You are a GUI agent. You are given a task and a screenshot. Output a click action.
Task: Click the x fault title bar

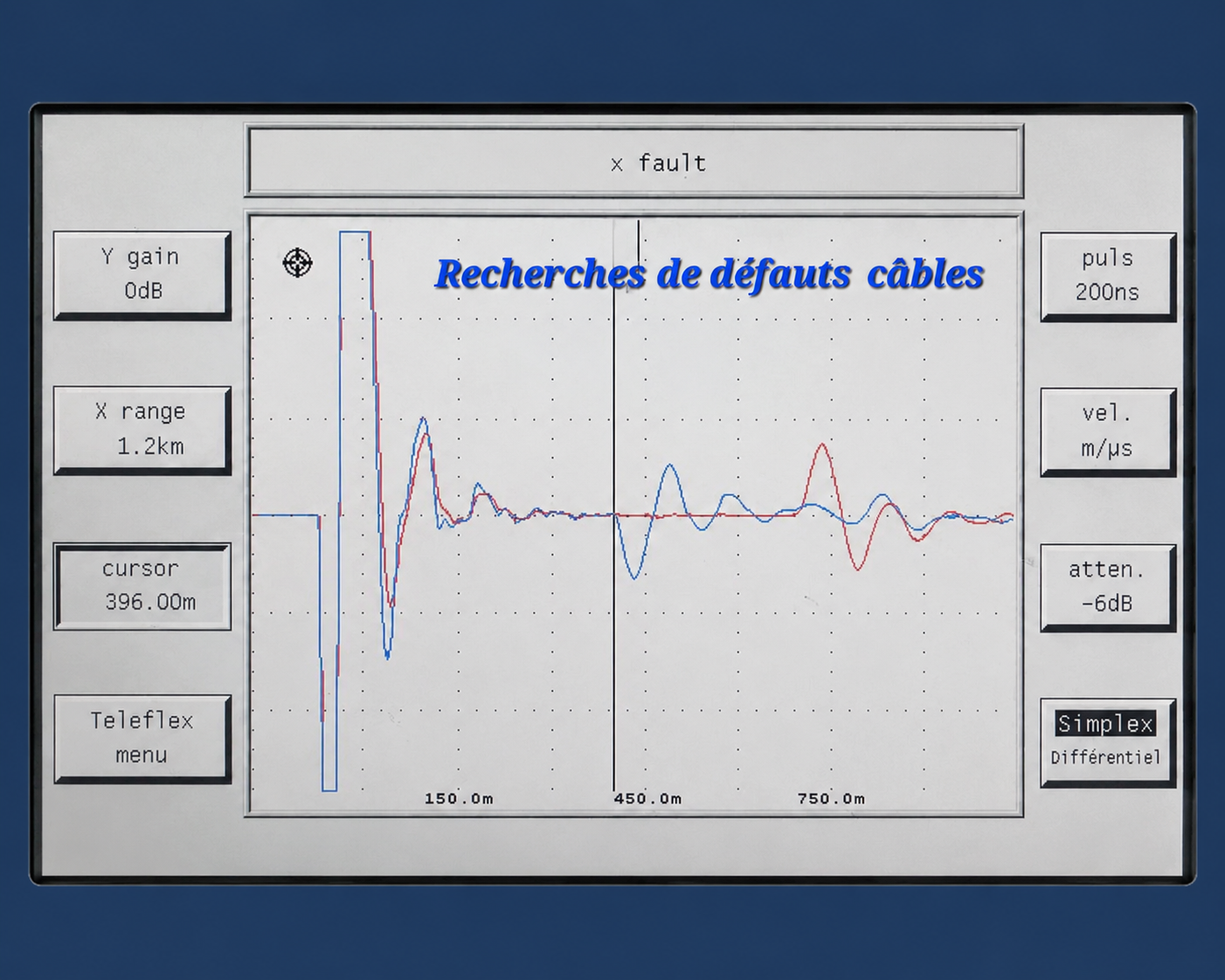[634, 162]
